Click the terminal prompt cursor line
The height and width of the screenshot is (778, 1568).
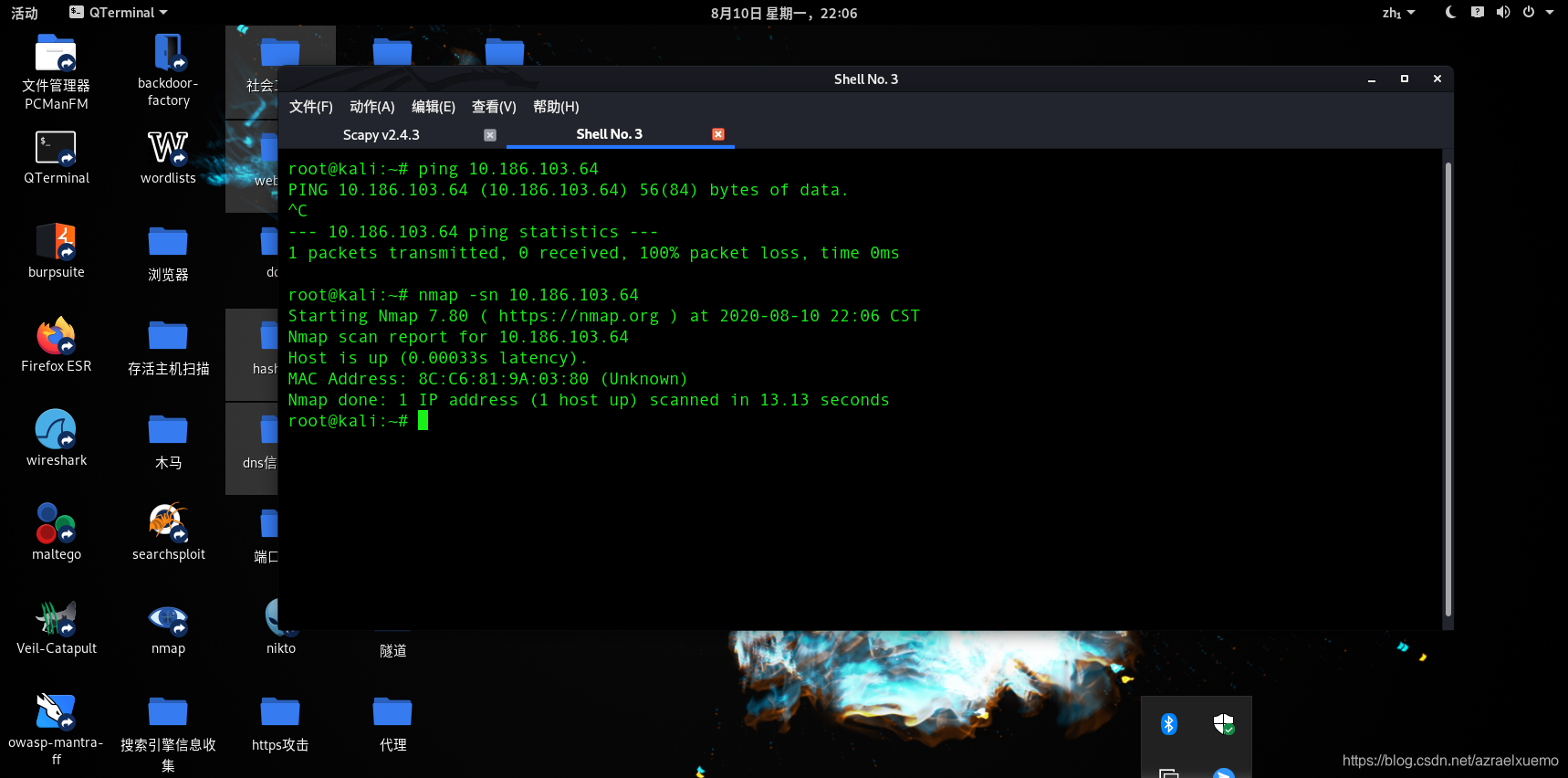[358, 421]
